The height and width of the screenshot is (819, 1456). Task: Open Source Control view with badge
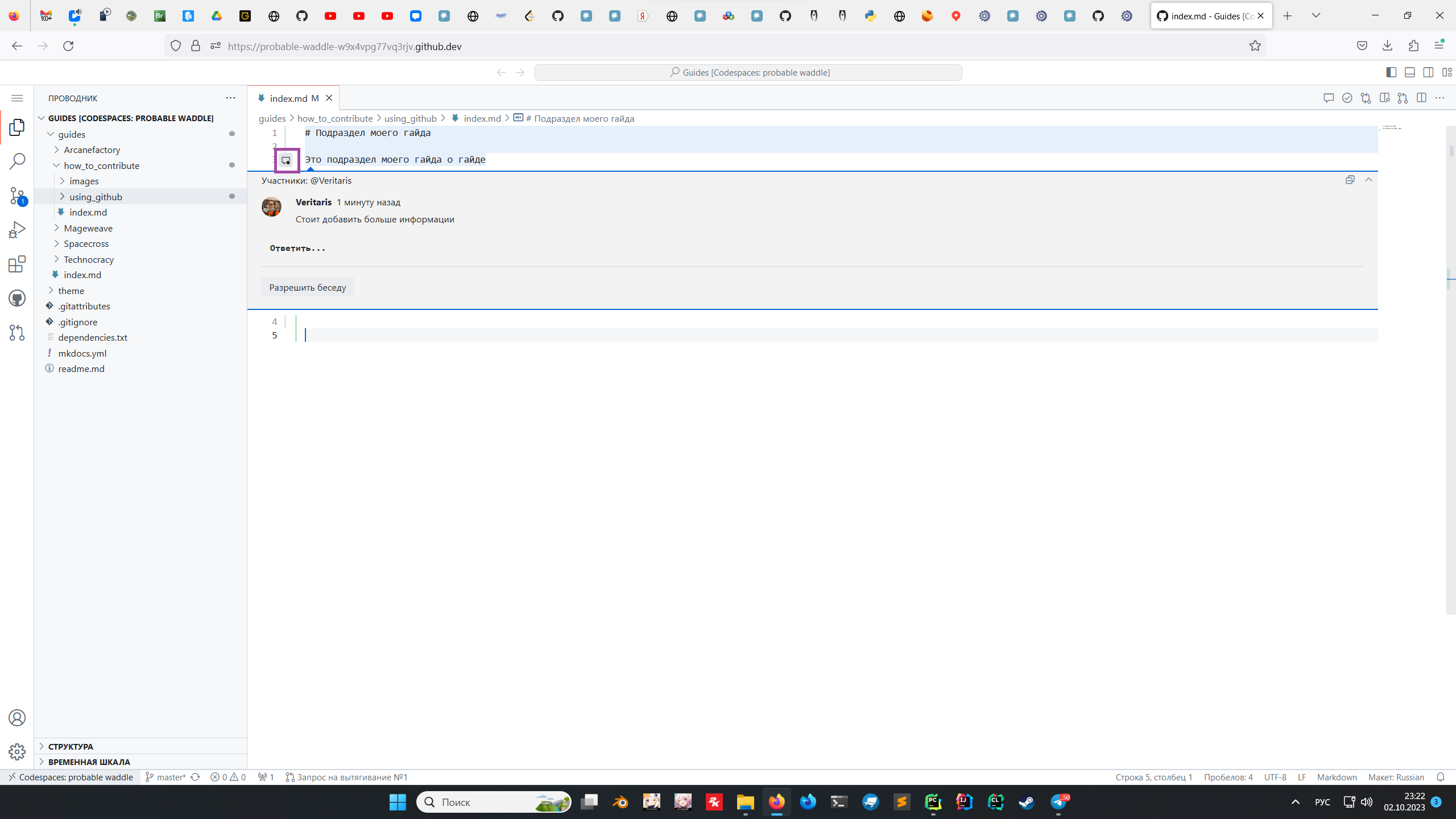coord(17,196)
